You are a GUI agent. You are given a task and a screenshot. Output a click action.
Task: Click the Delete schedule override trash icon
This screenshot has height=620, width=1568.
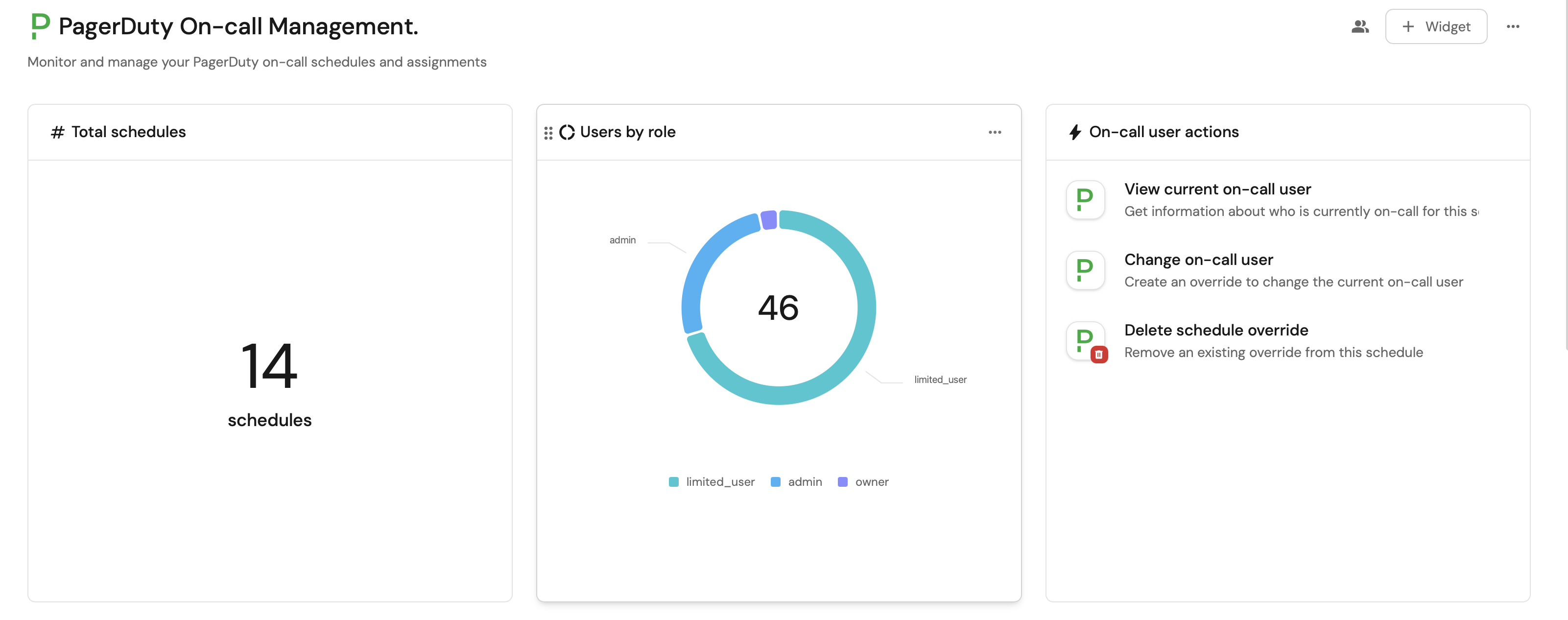pyautogui.click(x=1099, y=355)
